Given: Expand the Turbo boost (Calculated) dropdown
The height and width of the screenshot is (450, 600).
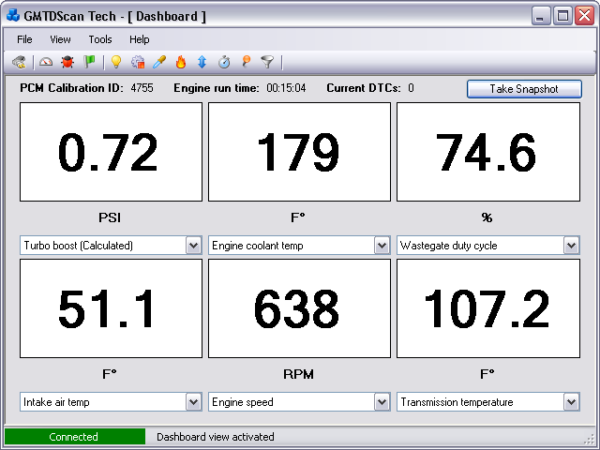Looking at the screenshot, I should pyautogui.click(x=192, y=245).
